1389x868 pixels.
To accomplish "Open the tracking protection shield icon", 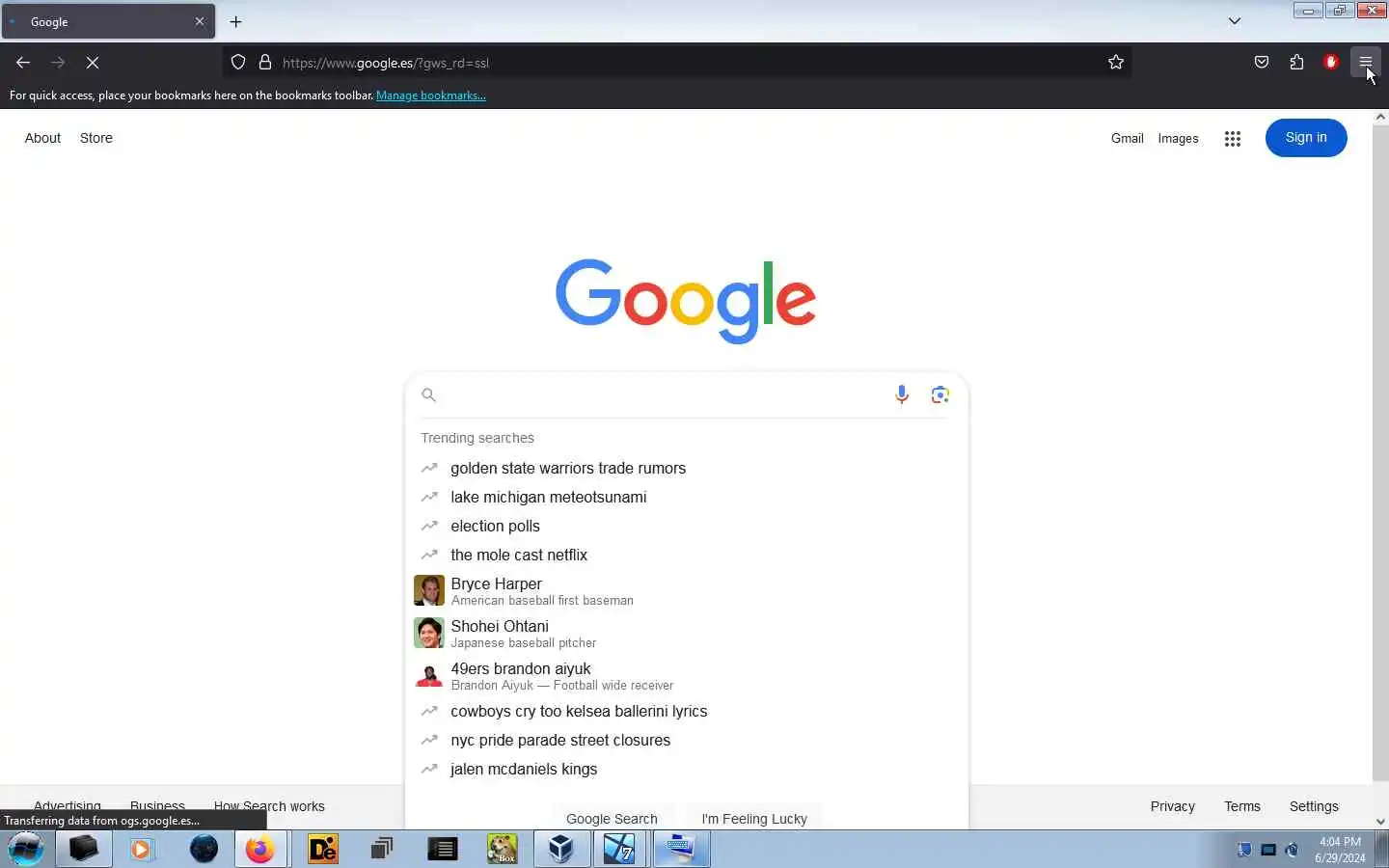I will (x=238, y=63).
